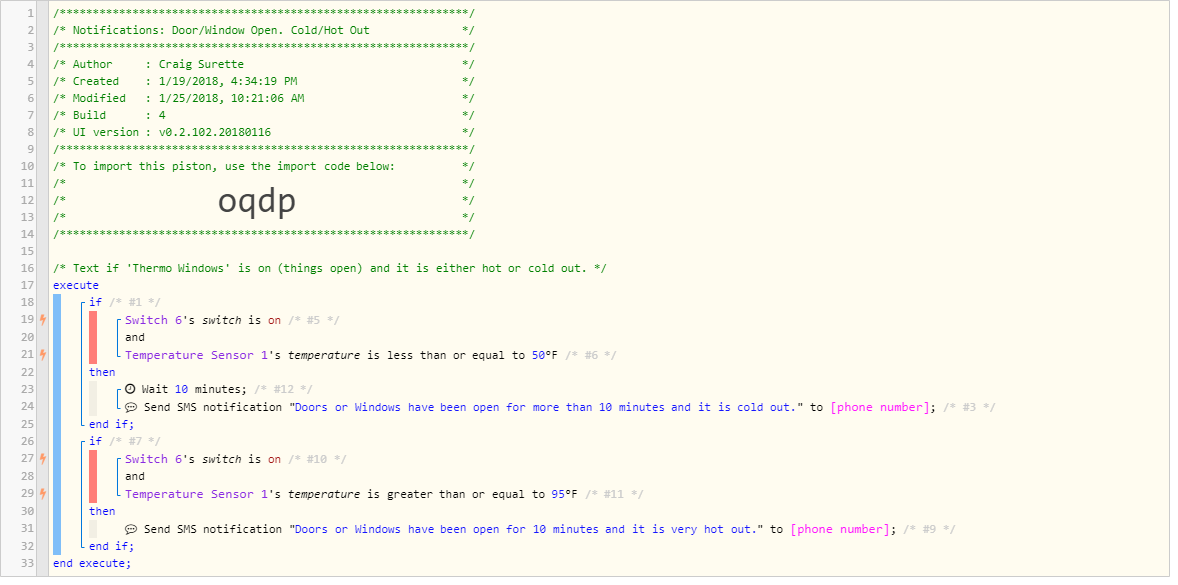Click the Created date line in header
The height and width of the screenshot is (585, 1178).
(264, 81)
